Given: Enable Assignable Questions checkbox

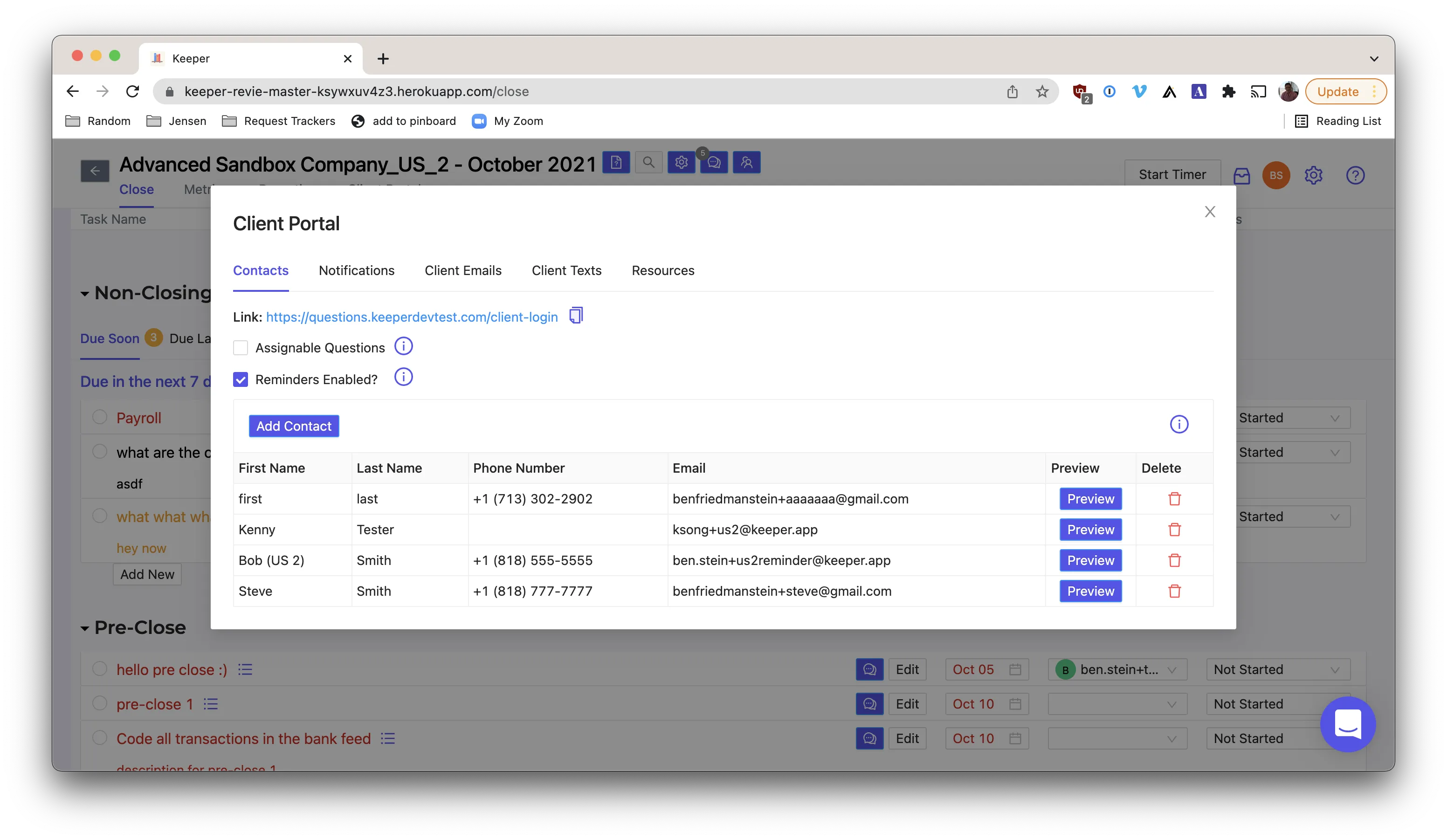Looking at the screenshot, I should tap(241, 347).
